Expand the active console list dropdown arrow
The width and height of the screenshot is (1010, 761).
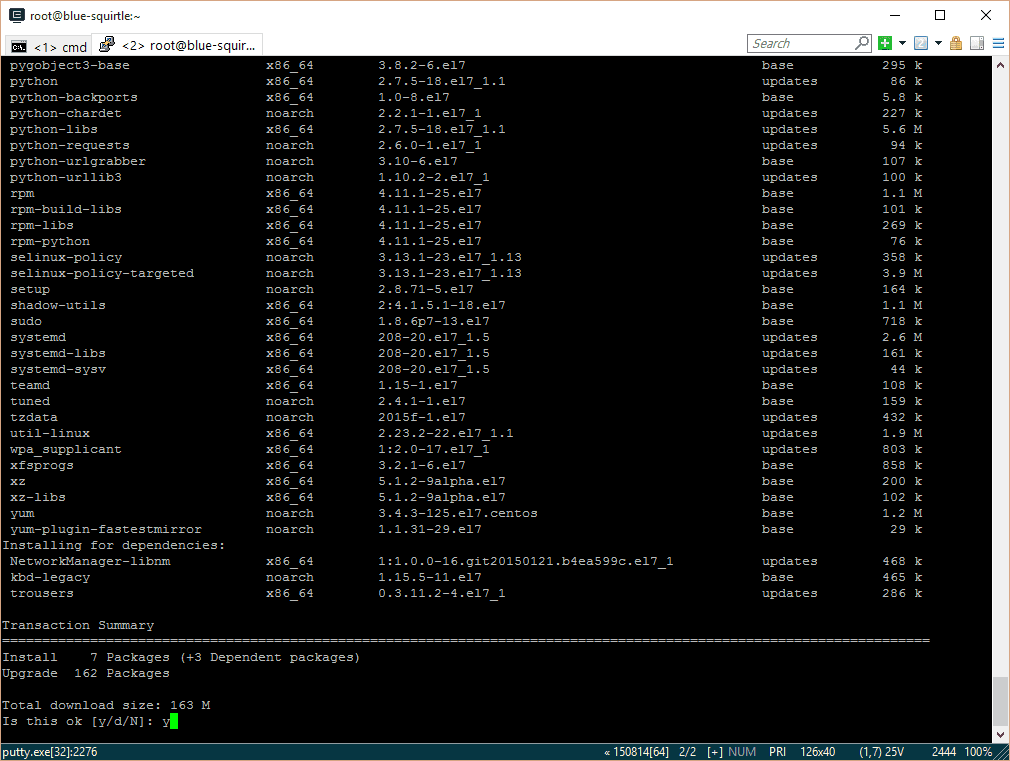pos(938,43)
